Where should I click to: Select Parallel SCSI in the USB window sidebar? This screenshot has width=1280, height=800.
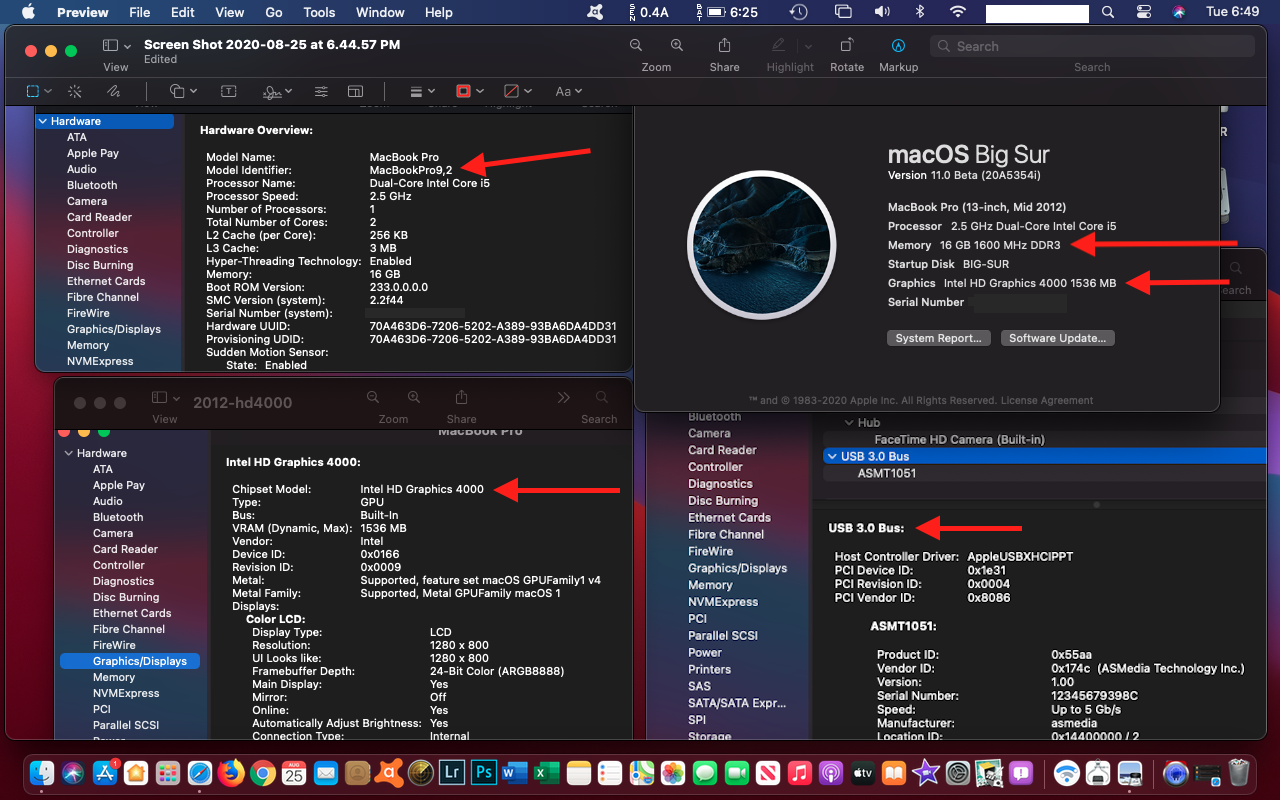point(723,635)
